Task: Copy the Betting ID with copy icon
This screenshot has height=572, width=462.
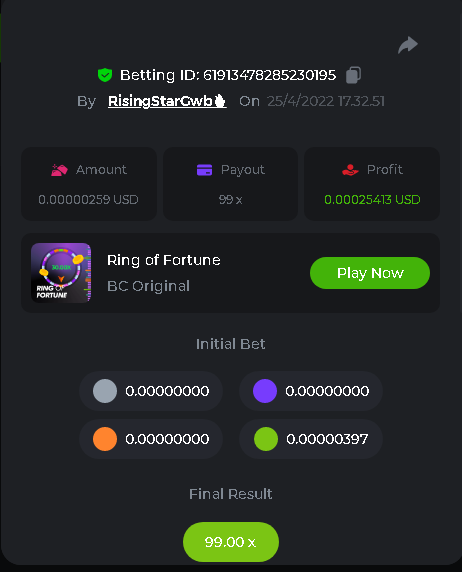Action: pos(353,75)
